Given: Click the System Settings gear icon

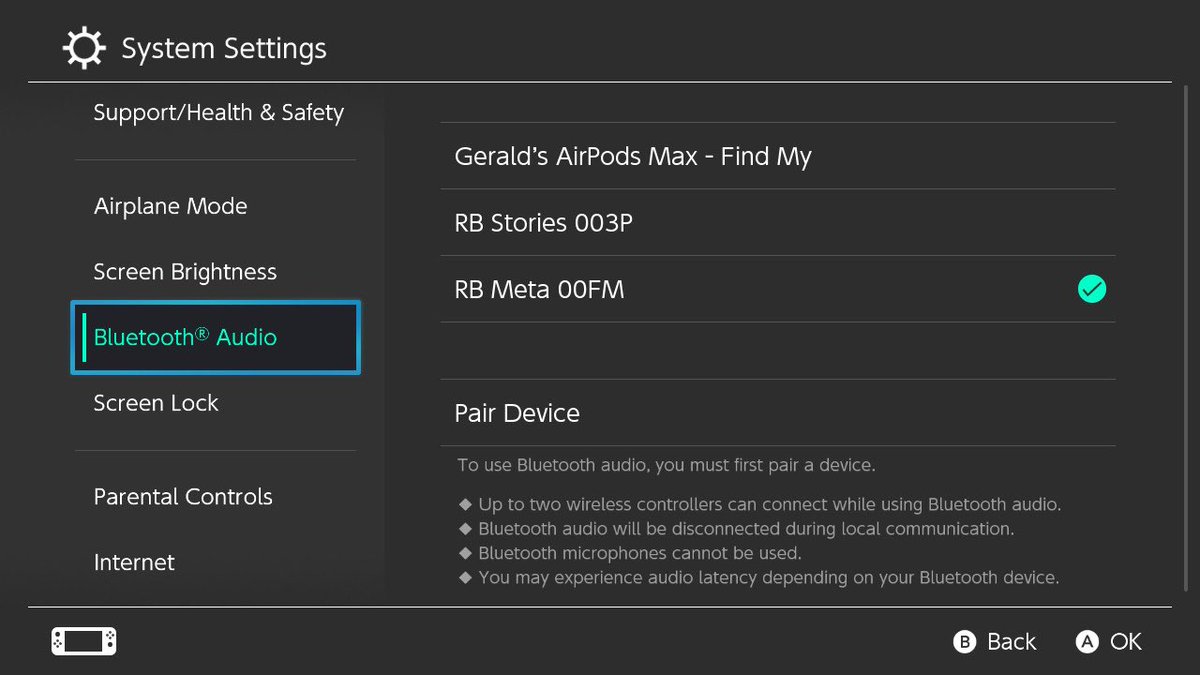Looking at the screenshot, I should pyautogui.click(x=84, y=48).
